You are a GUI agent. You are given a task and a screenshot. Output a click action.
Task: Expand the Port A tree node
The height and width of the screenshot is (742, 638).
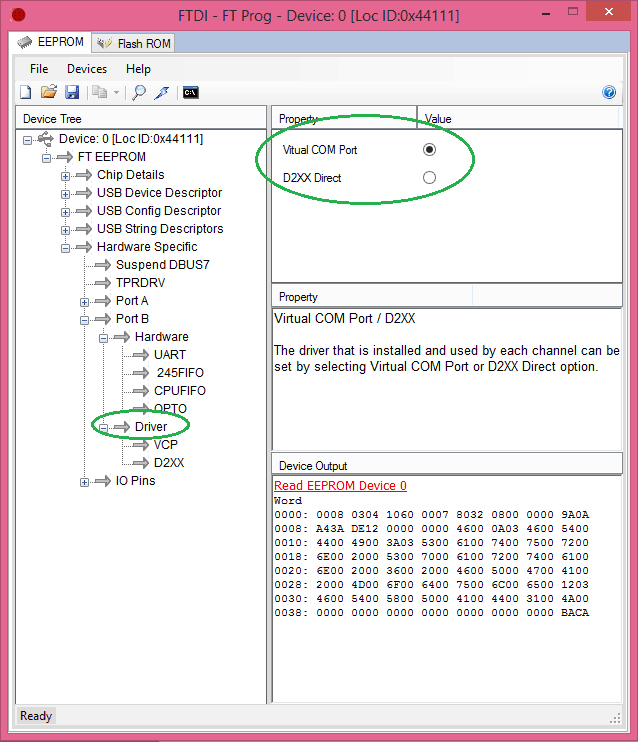pyautogui.click(x=85, y=301)
